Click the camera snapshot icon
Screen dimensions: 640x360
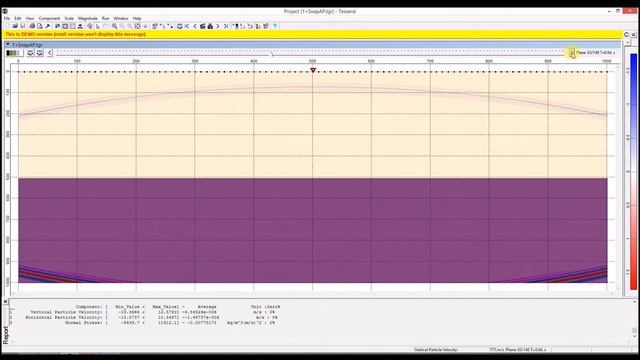(210, 26)
